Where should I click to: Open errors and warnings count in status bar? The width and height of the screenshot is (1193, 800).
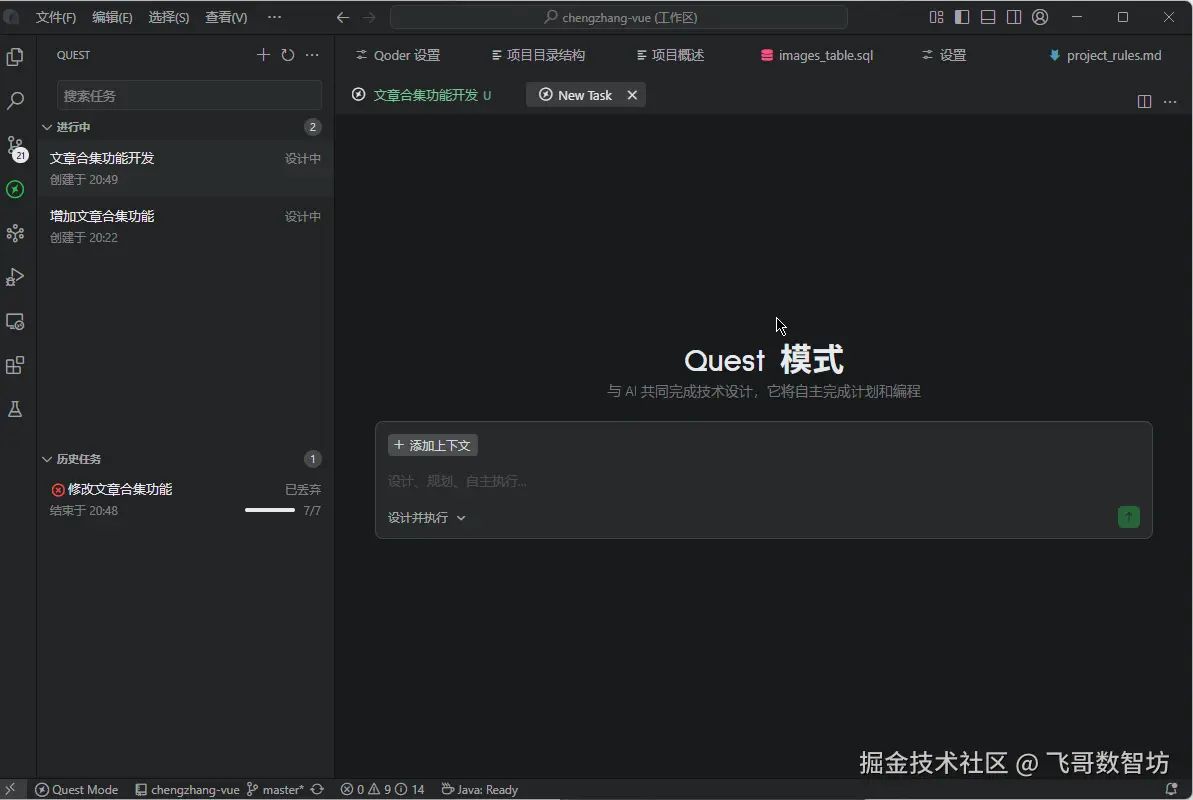point(383,789)
